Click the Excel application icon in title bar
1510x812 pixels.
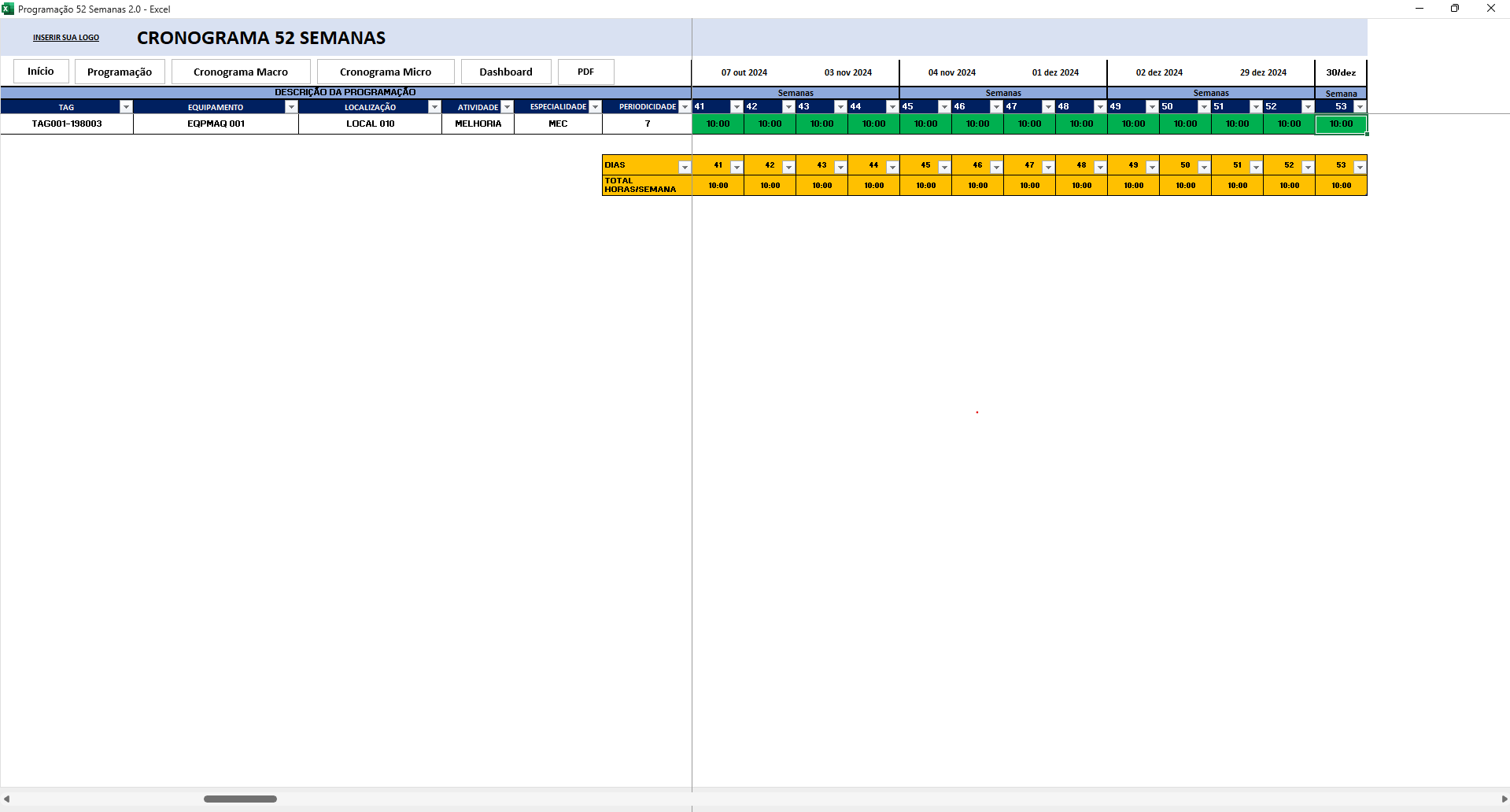[x=8, y=9]
